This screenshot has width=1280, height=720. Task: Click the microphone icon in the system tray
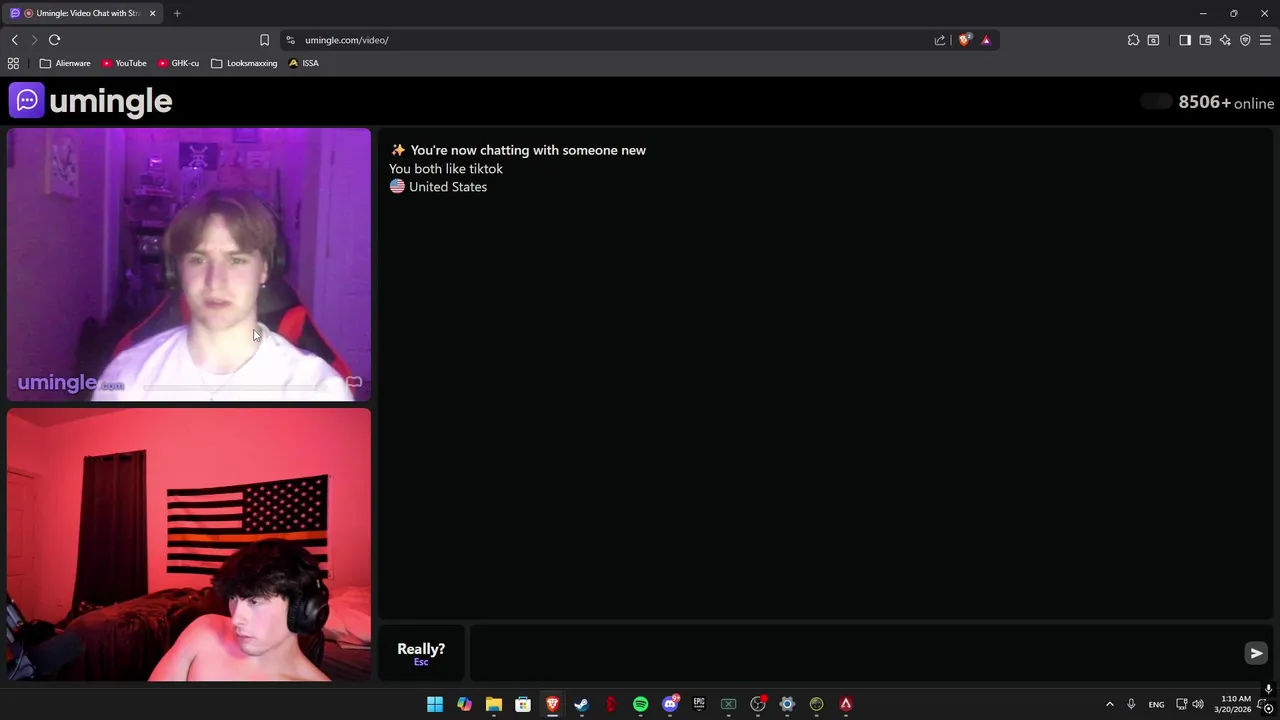[x=1131, y=704]
